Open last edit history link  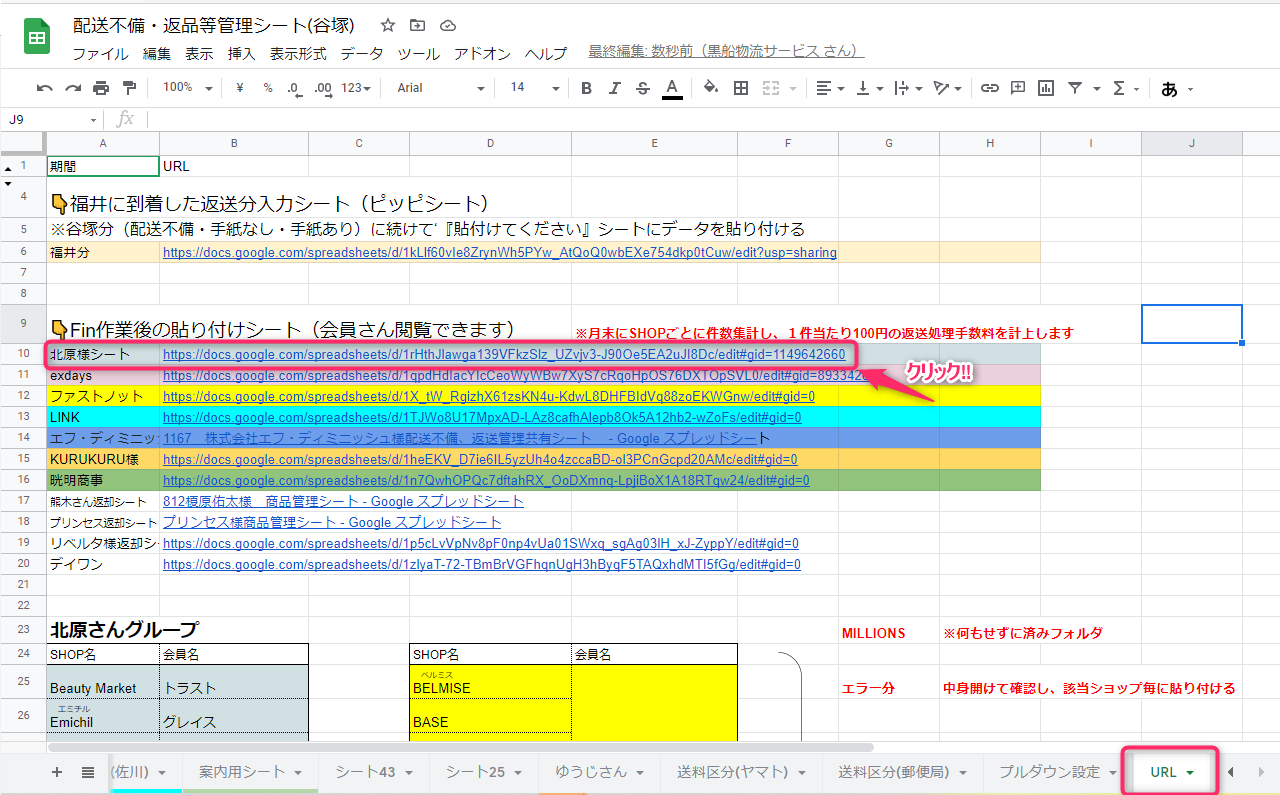726,52
